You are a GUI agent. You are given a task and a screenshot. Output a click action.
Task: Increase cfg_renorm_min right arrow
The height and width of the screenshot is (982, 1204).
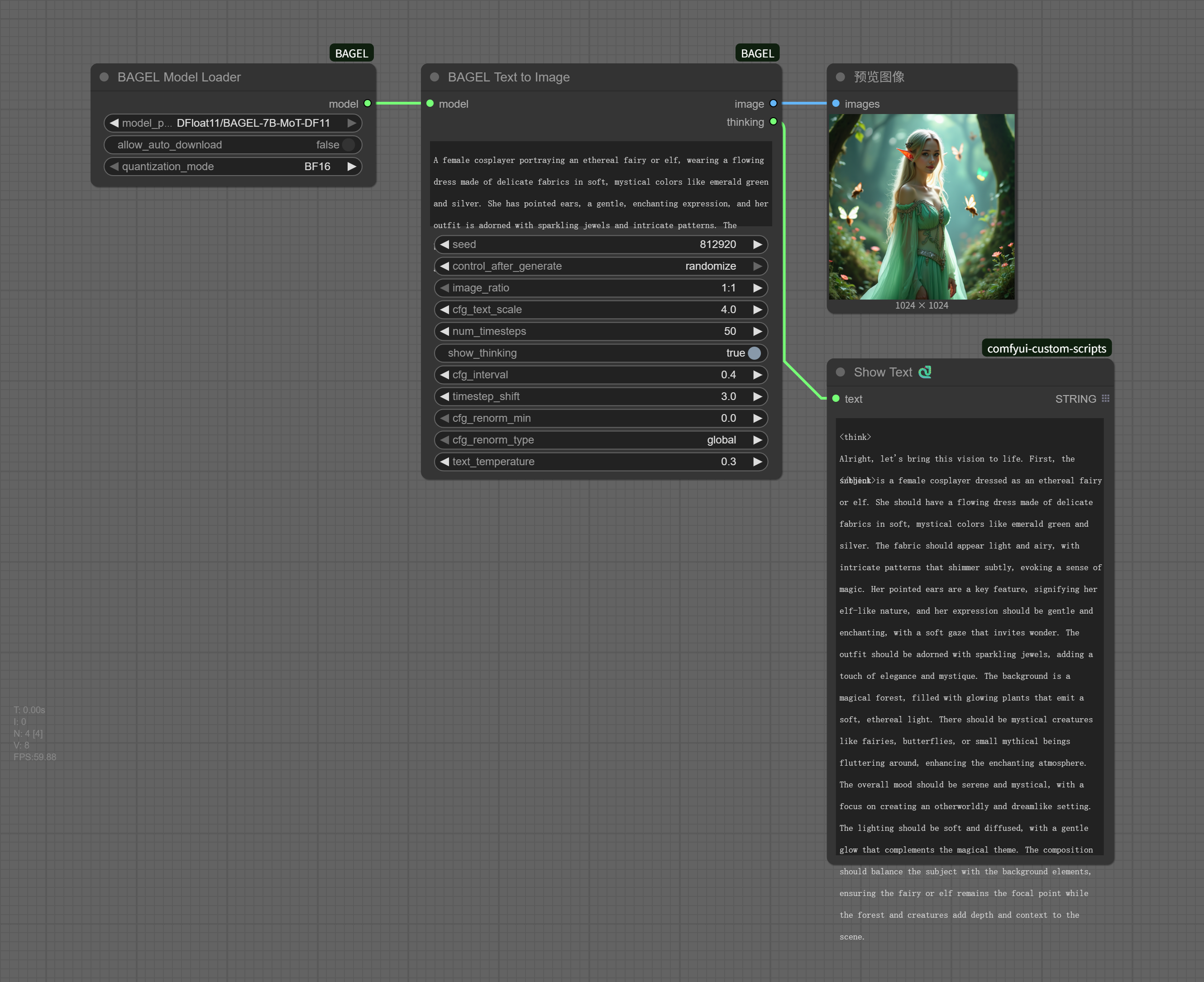point(758,418)
